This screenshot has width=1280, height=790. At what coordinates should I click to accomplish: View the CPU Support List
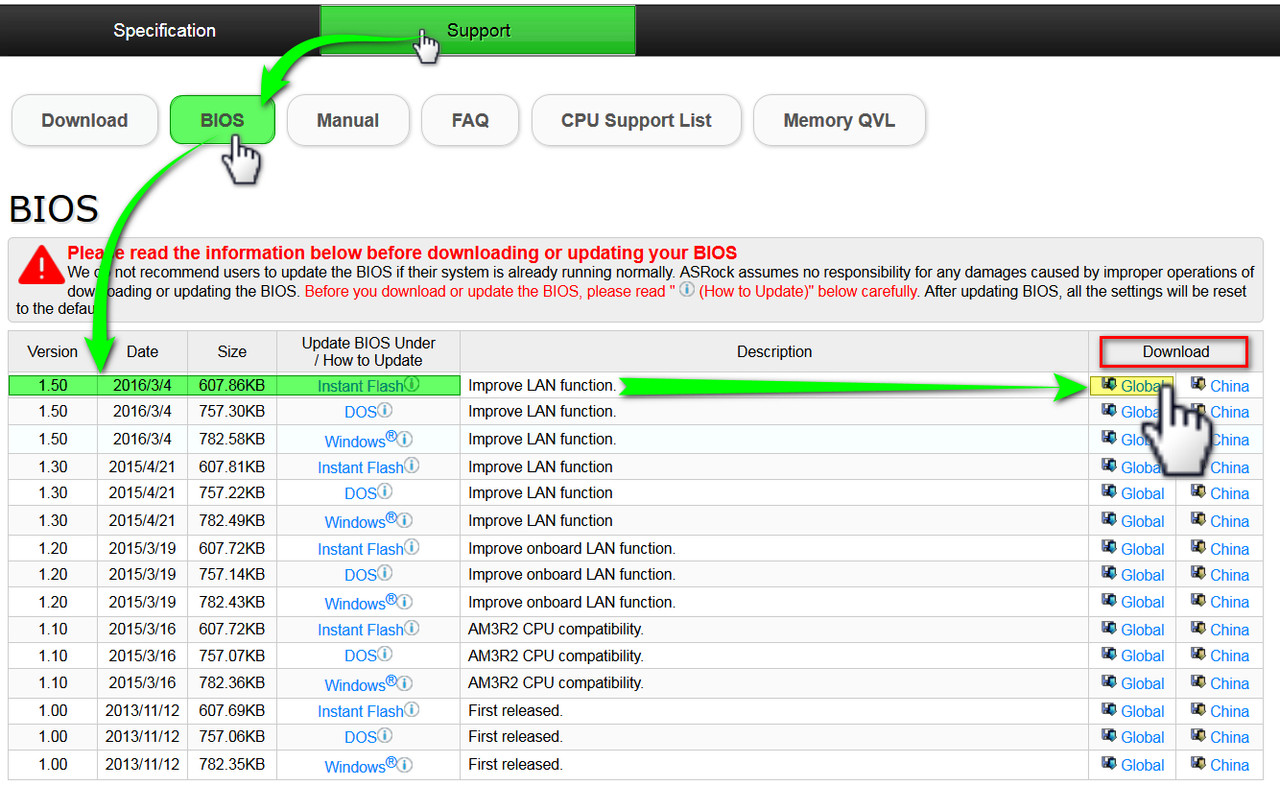click(636, 120)
